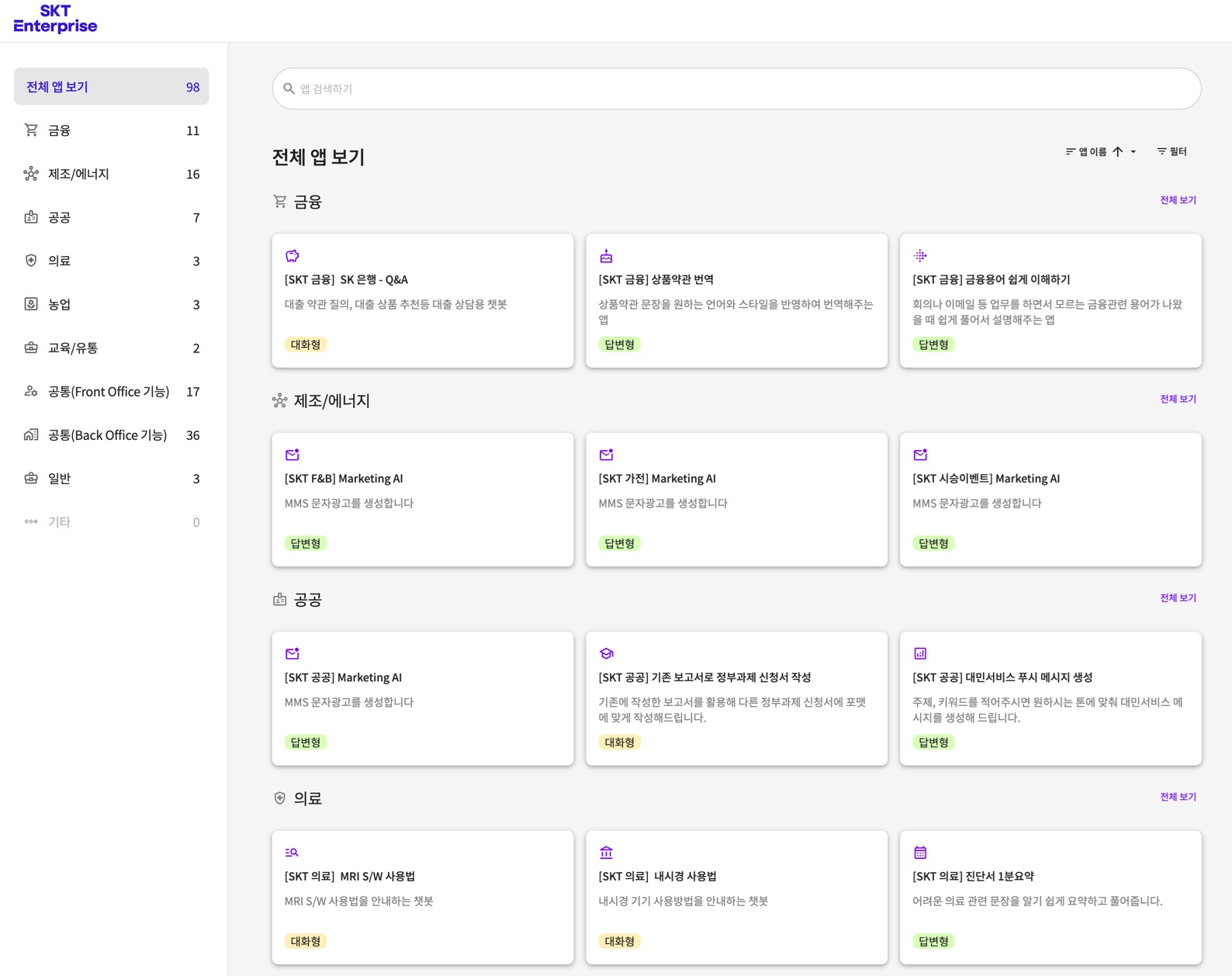Open the 필터 filter options

tap(1172, 152)
